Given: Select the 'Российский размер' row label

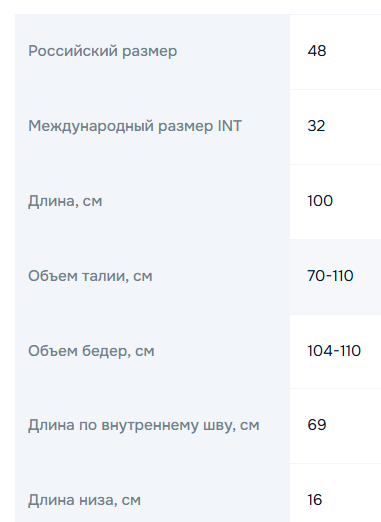Looking at the screenshot, I should click(102, 51).
